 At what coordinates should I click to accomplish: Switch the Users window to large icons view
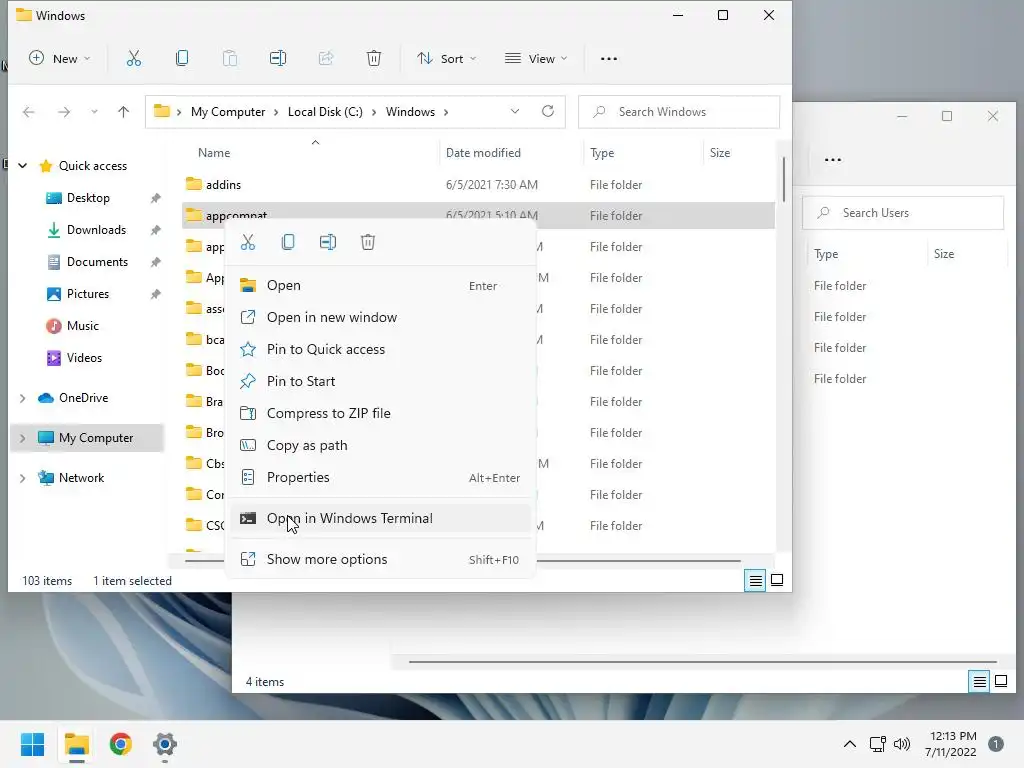pyautogui.click(x=1001, y=682)
